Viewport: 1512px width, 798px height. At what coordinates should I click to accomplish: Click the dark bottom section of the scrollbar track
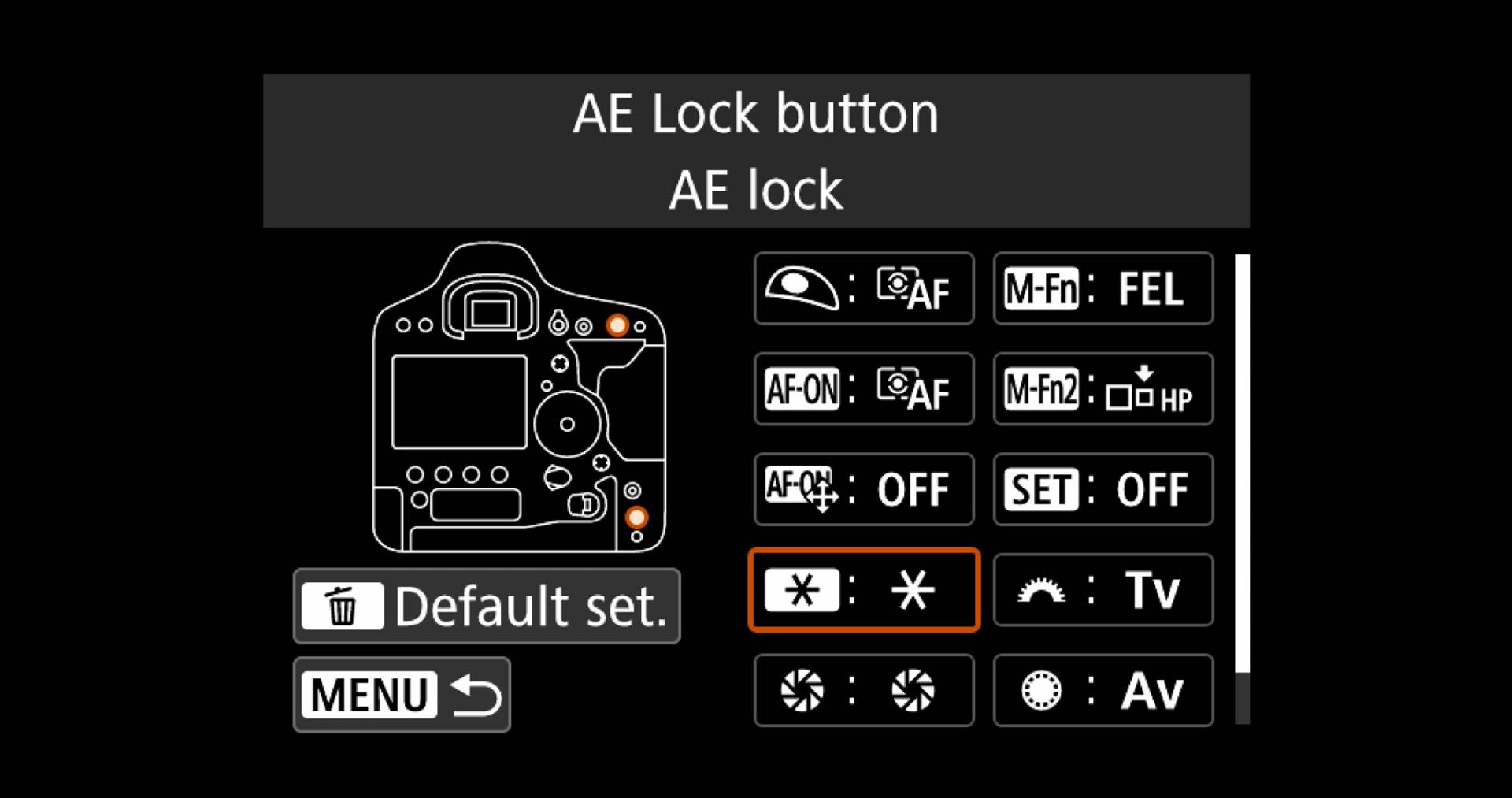(x=1242, y=698)
